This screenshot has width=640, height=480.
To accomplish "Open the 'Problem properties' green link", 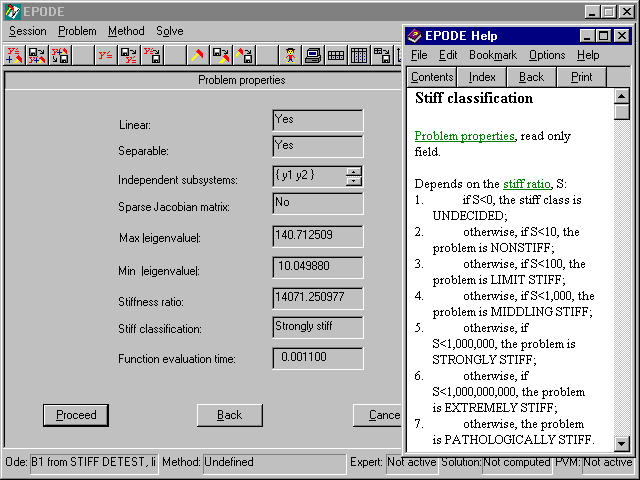I will pyautogui.click(x=464, y=136).
